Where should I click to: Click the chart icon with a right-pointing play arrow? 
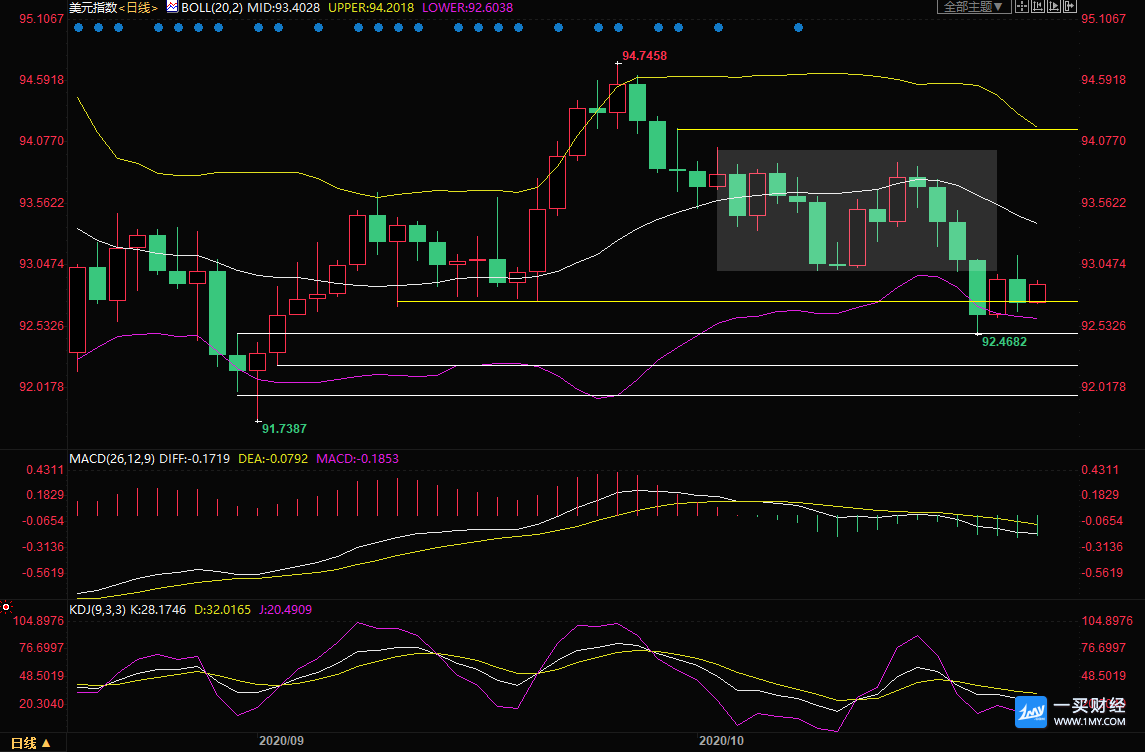(1054, 6)
